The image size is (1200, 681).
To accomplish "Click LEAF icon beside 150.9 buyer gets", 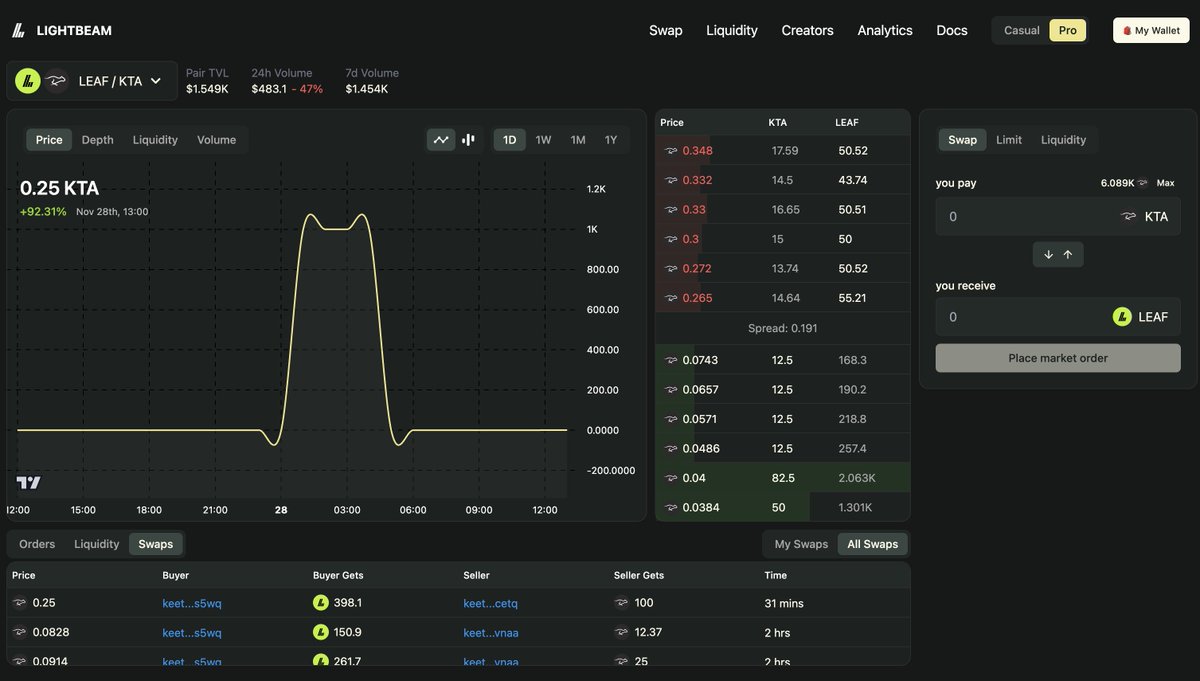I will click(x=321, y=632).
